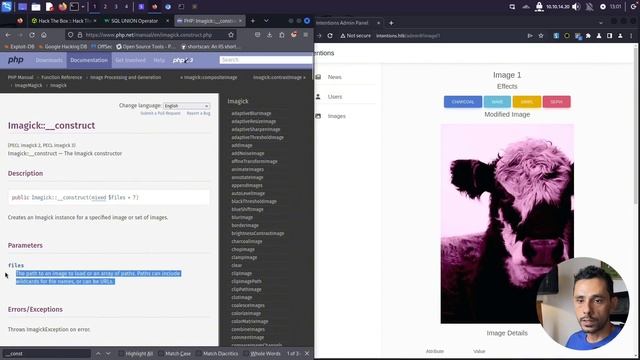
Task: Open the Google Hacking DB bookmark
Action: (62, 47)
